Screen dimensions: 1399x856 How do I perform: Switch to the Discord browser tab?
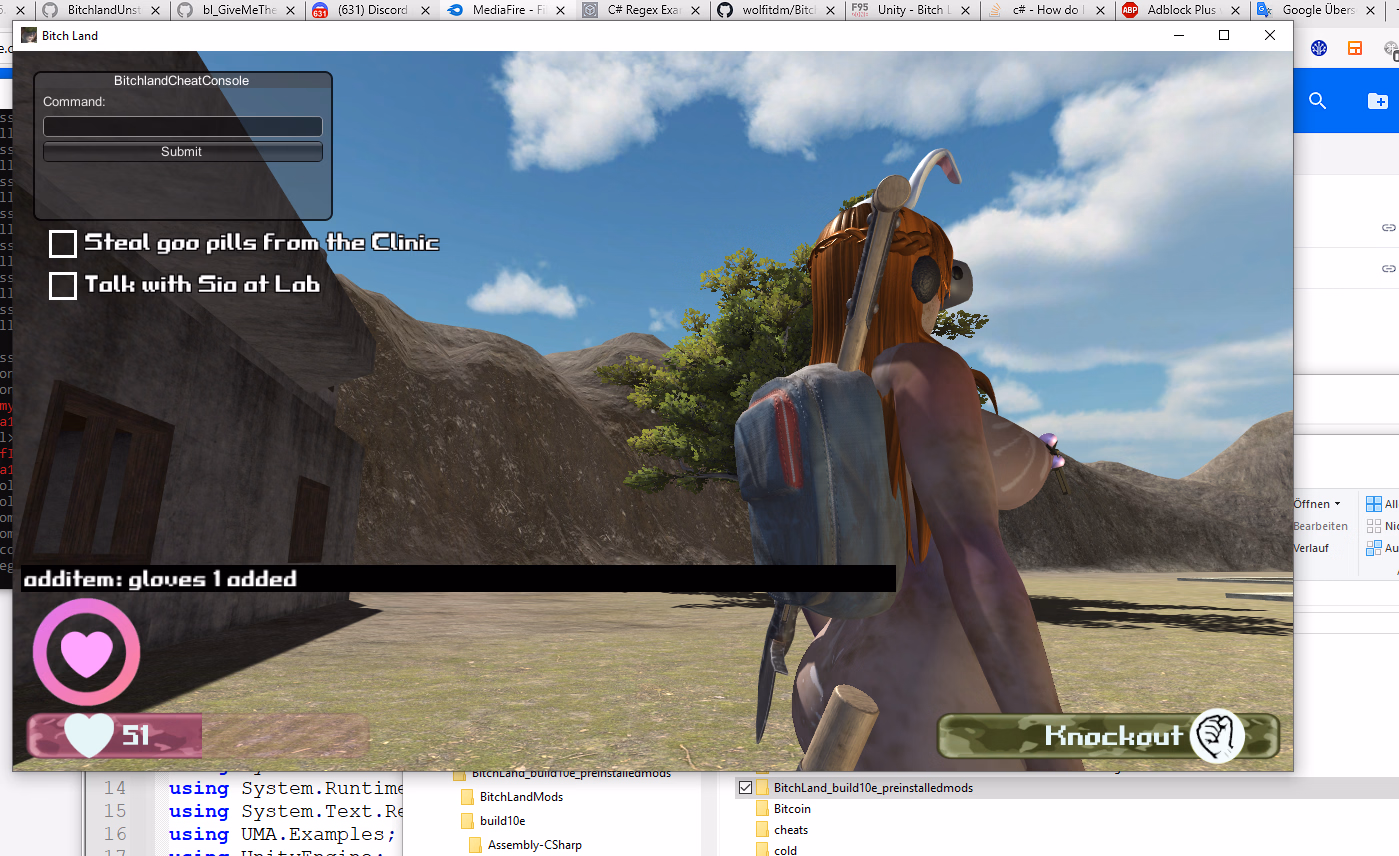(373, 11)
